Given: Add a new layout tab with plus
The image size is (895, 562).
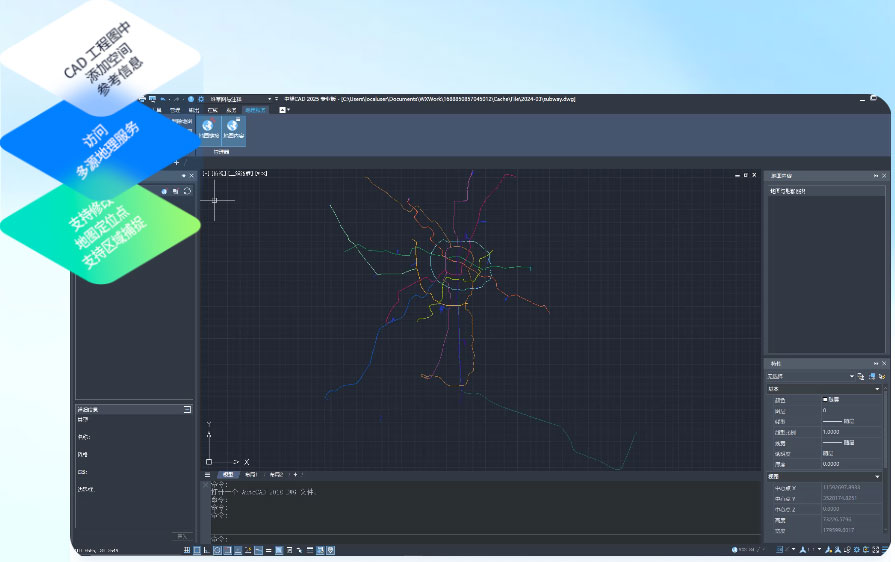Looking at the screenshot, I should coord(295,474).
